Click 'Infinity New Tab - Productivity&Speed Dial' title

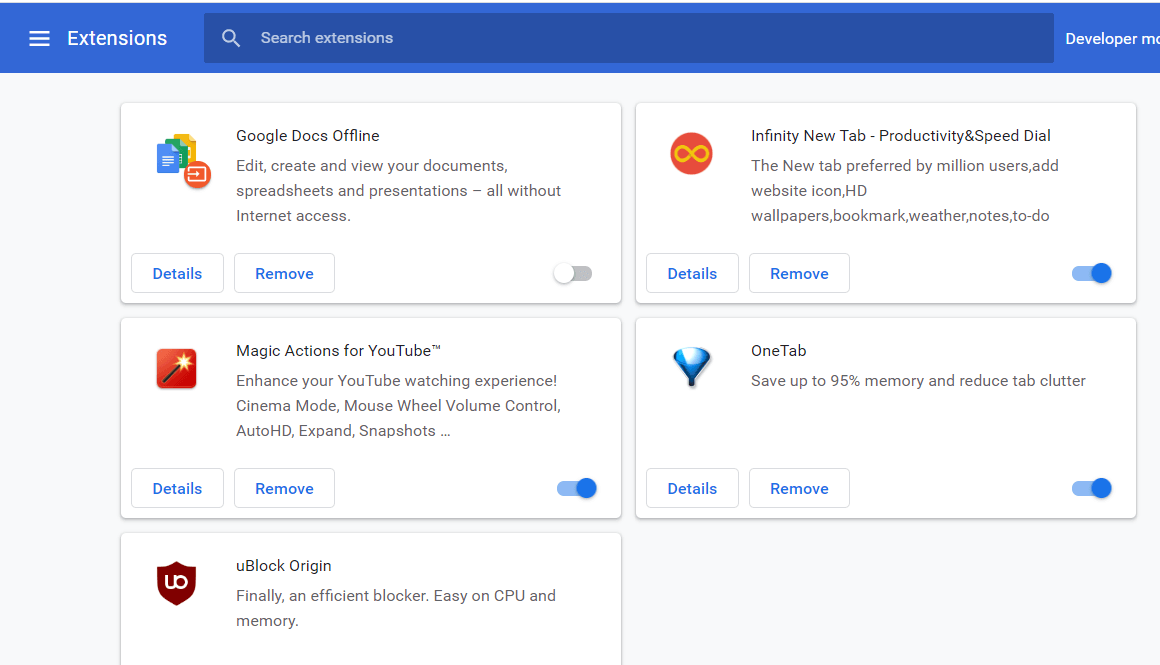900,136
